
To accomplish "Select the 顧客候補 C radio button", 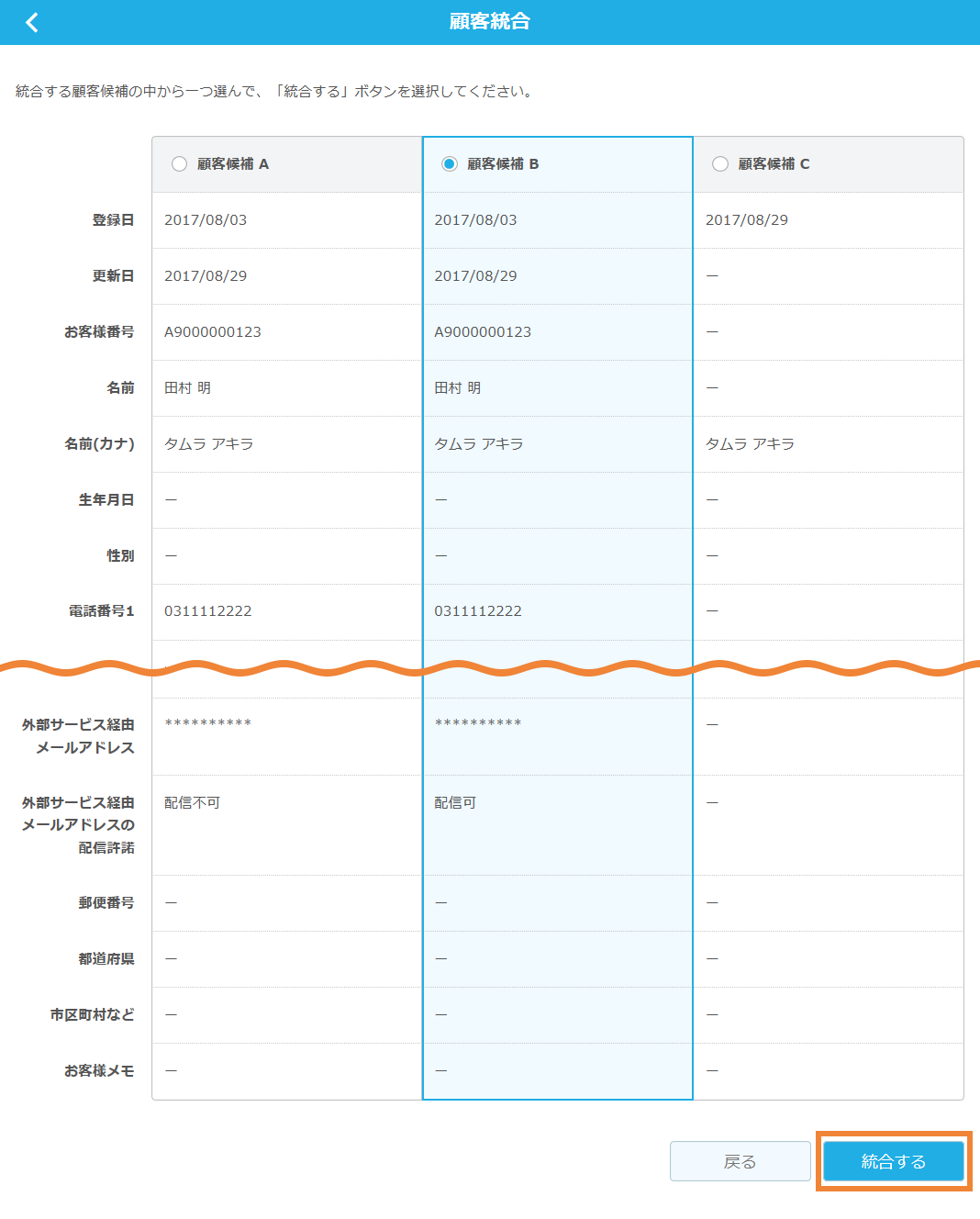I will click(x=719, y=163).
